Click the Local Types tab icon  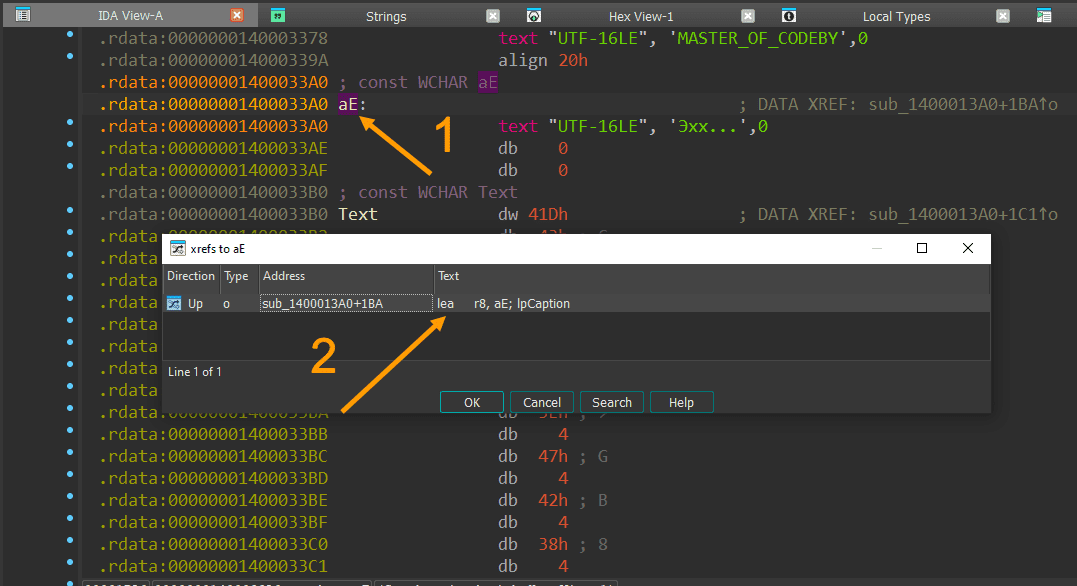click(x=789, y=16)
